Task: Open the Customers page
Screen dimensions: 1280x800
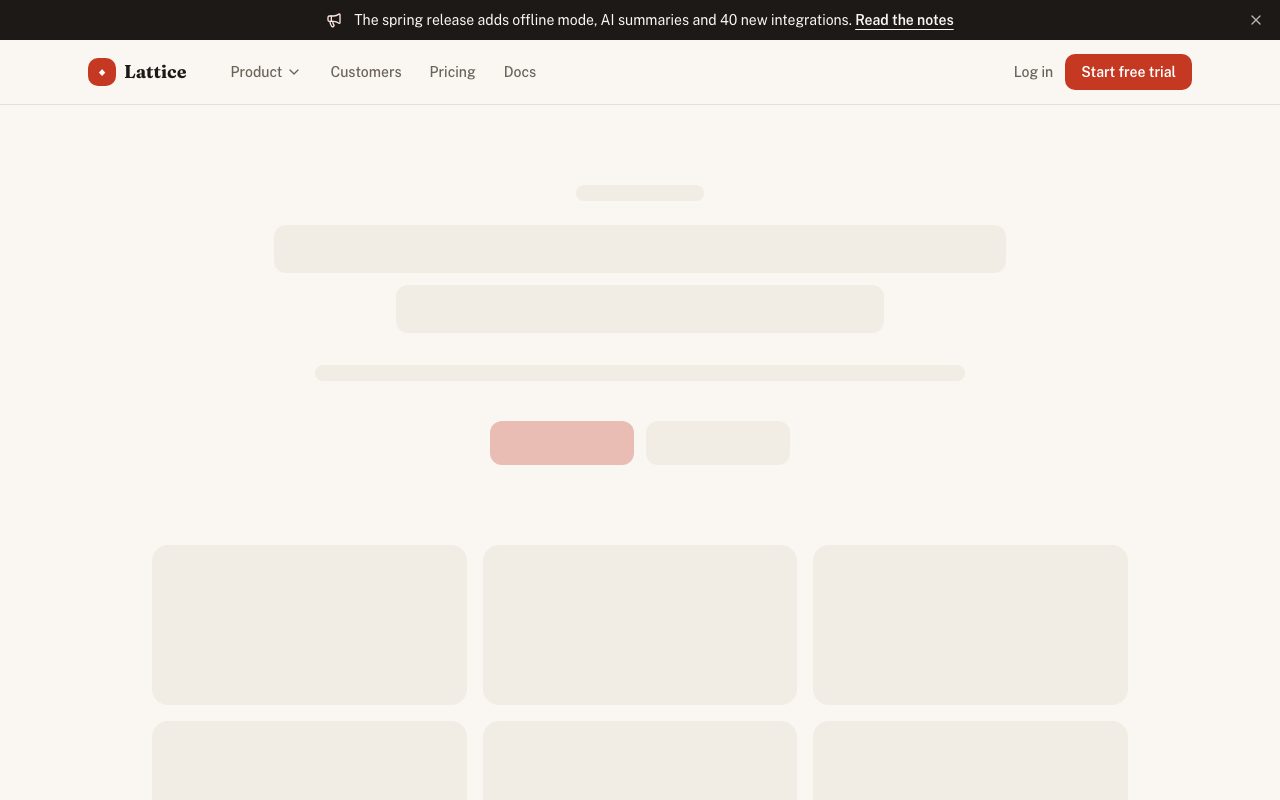Action: (x=366, y=72)
